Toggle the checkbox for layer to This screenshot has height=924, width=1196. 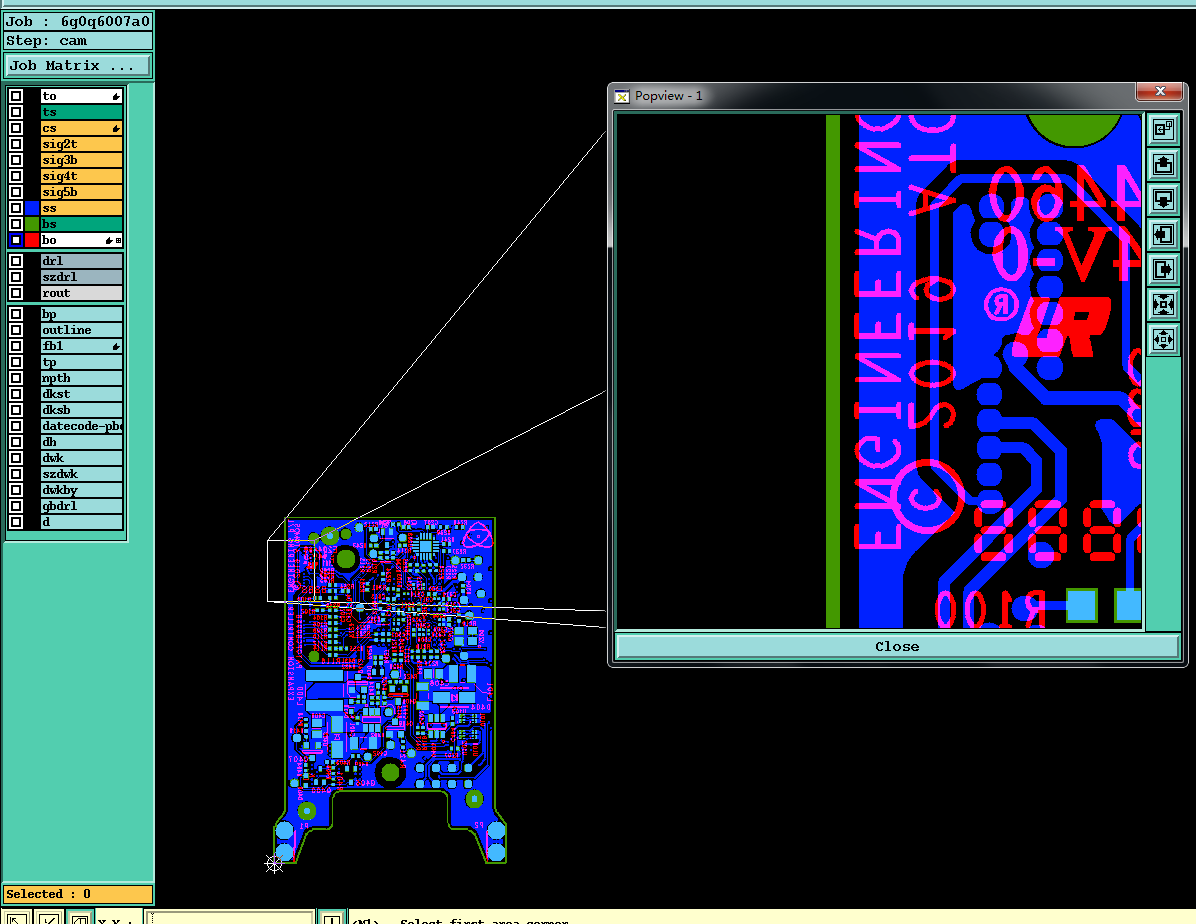coord(16,96)
